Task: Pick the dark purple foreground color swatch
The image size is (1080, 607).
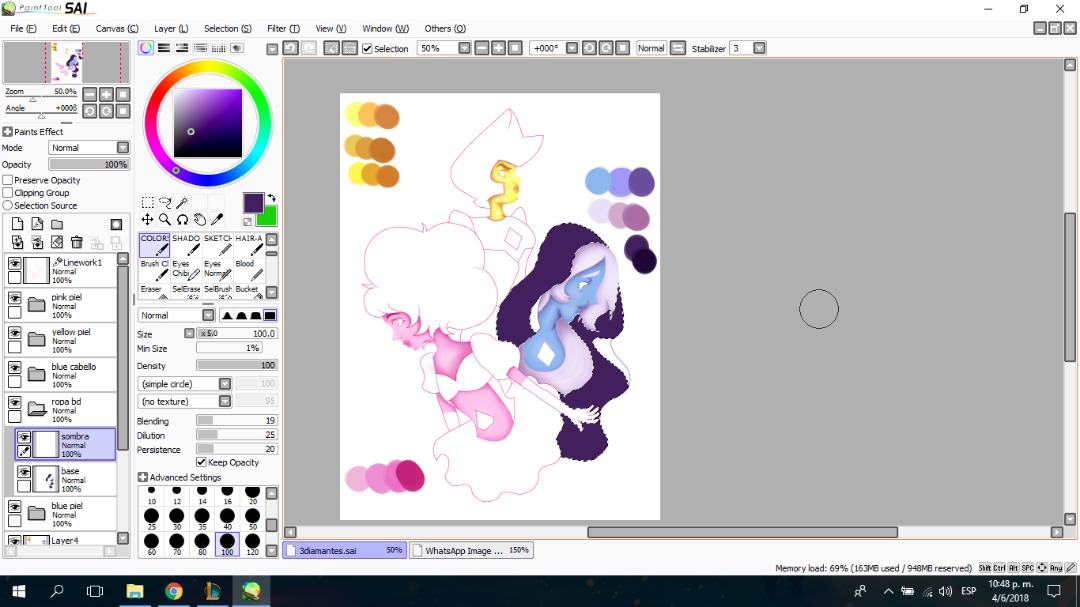Action: point(253,203)
